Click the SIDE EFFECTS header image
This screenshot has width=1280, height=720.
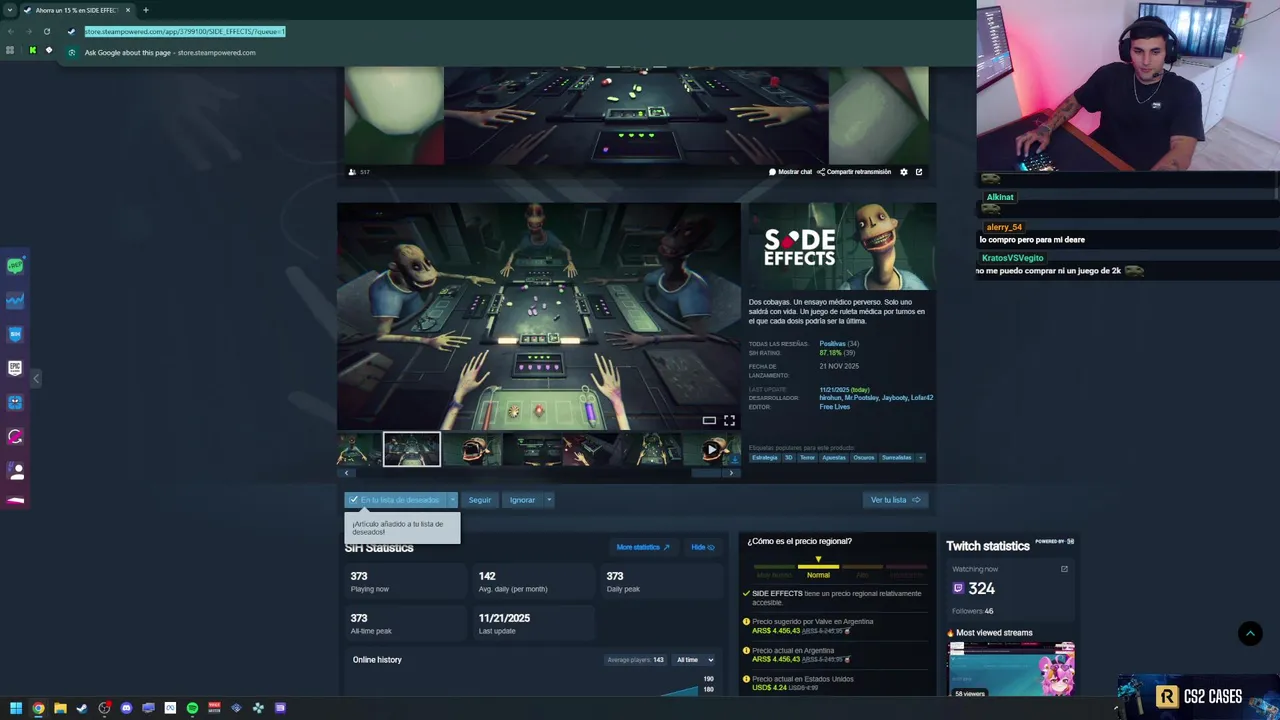pos(842,247)
